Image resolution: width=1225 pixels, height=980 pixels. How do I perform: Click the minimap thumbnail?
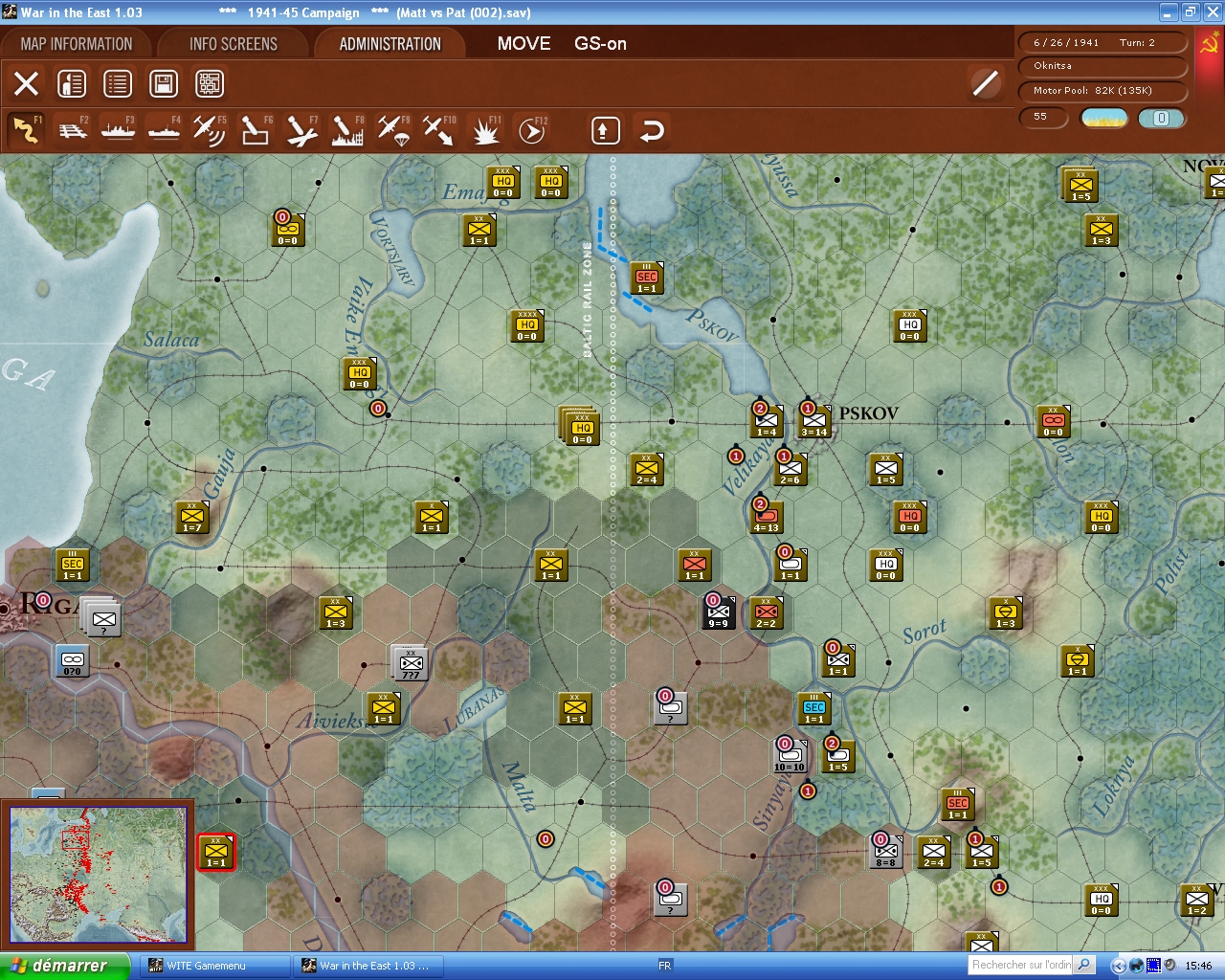coord(98,876)
